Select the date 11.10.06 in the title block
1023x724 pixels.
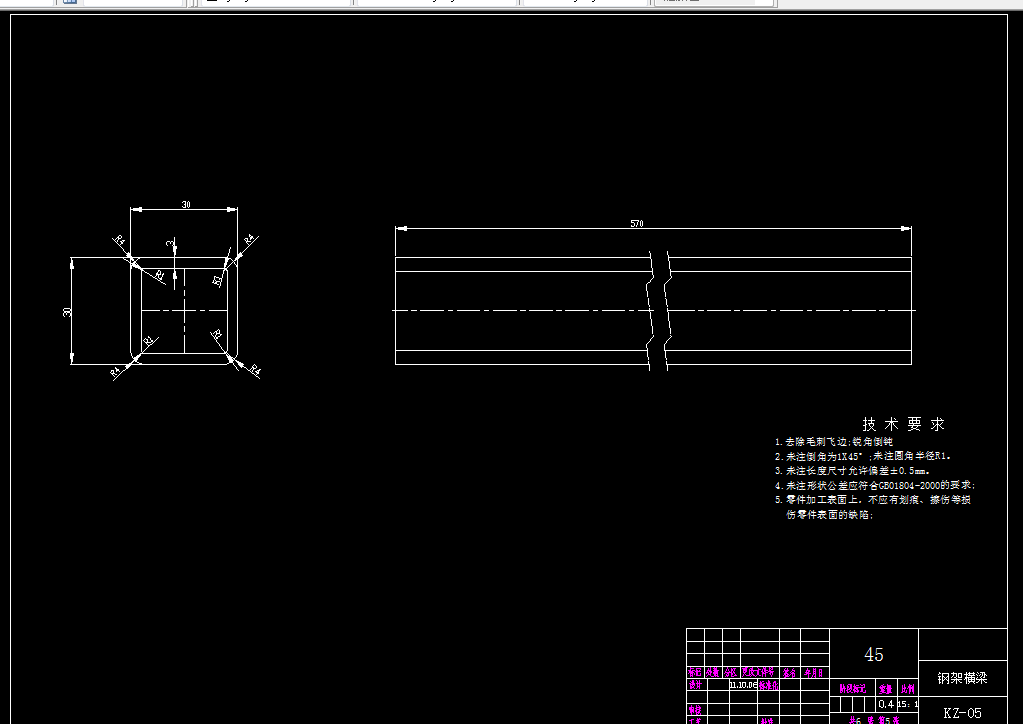(743, 685)
